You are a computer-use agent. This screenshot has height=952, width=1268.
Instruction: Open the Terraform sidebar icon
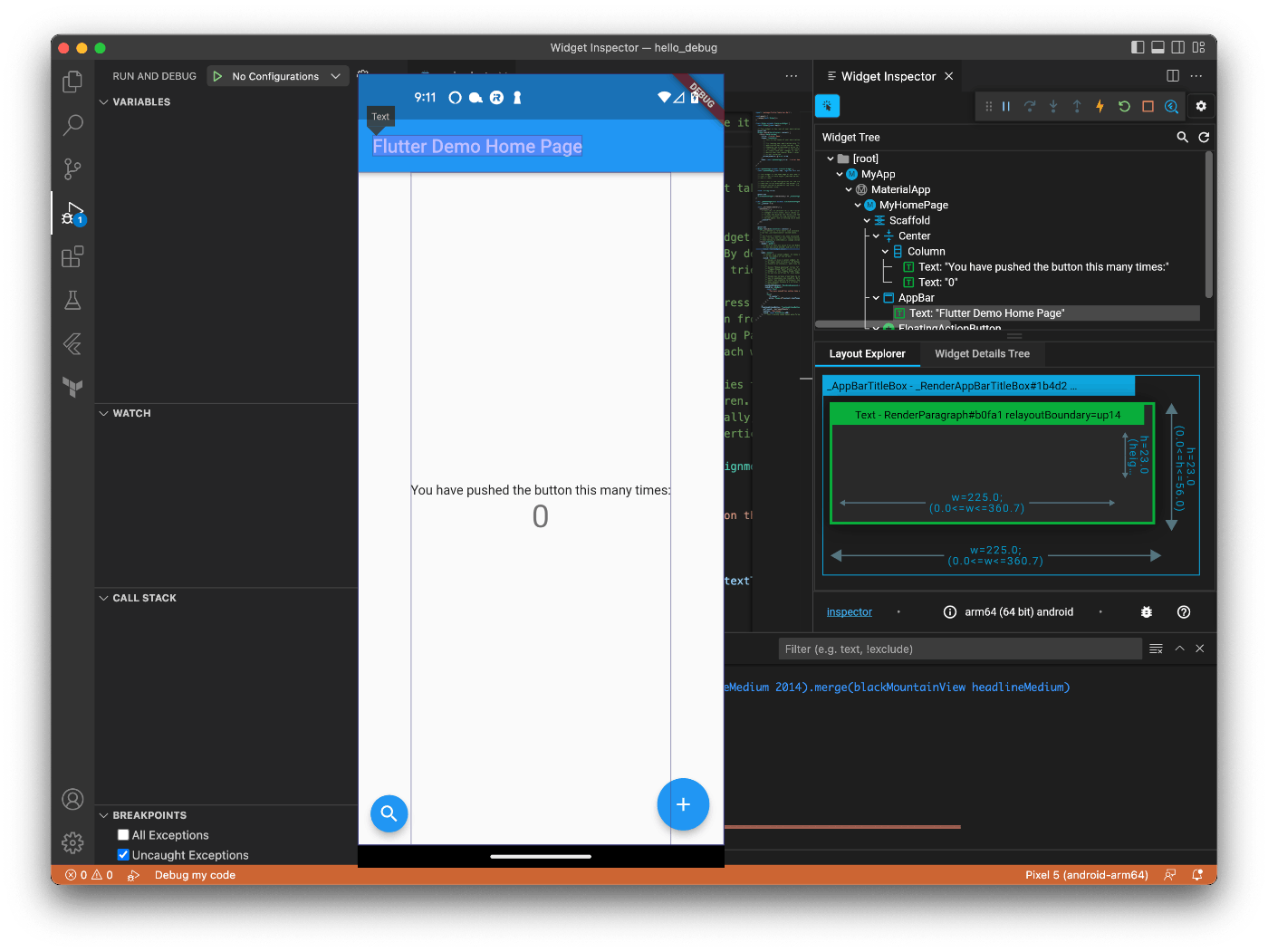72,387
